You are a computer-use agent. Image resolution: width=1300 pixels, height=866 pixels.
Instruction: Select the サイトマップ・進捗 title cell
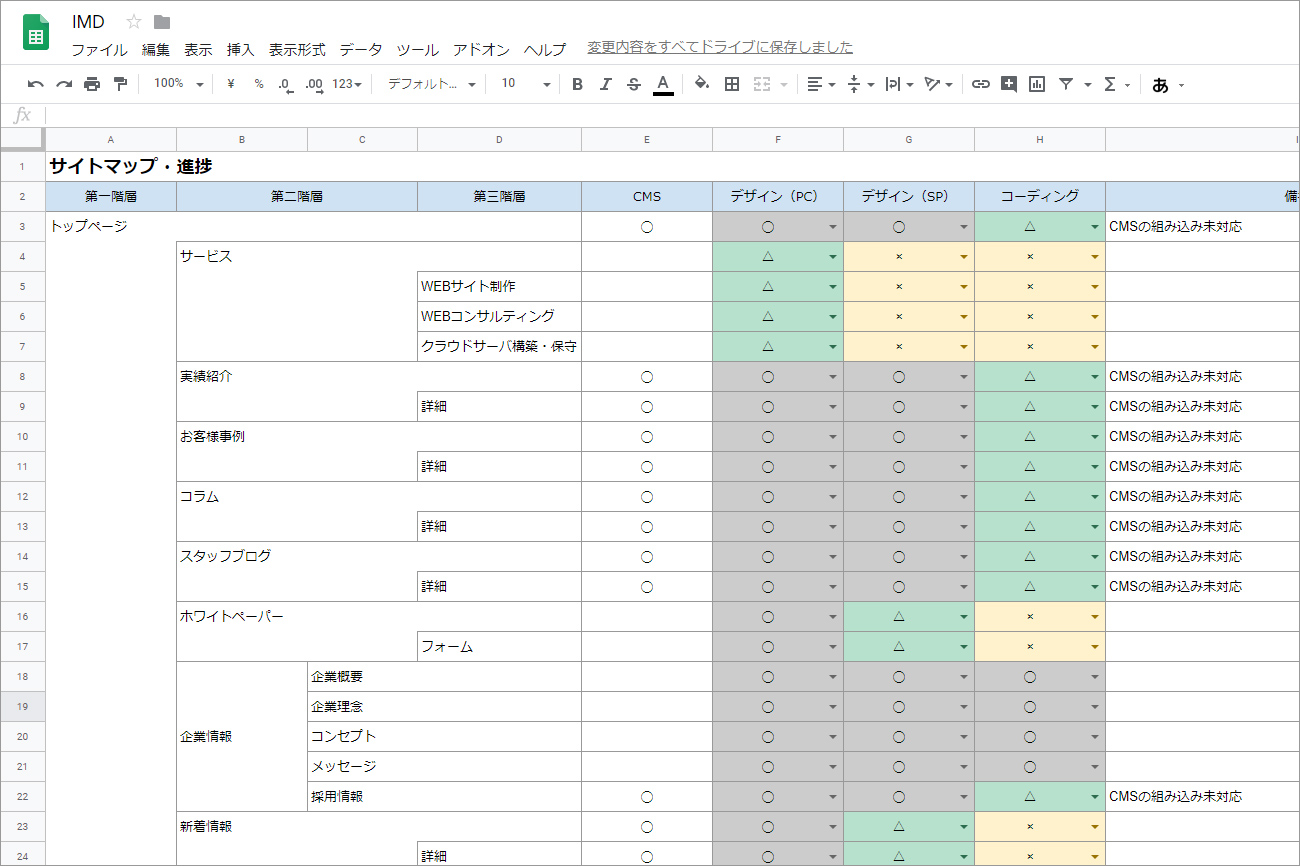(130, 167)
